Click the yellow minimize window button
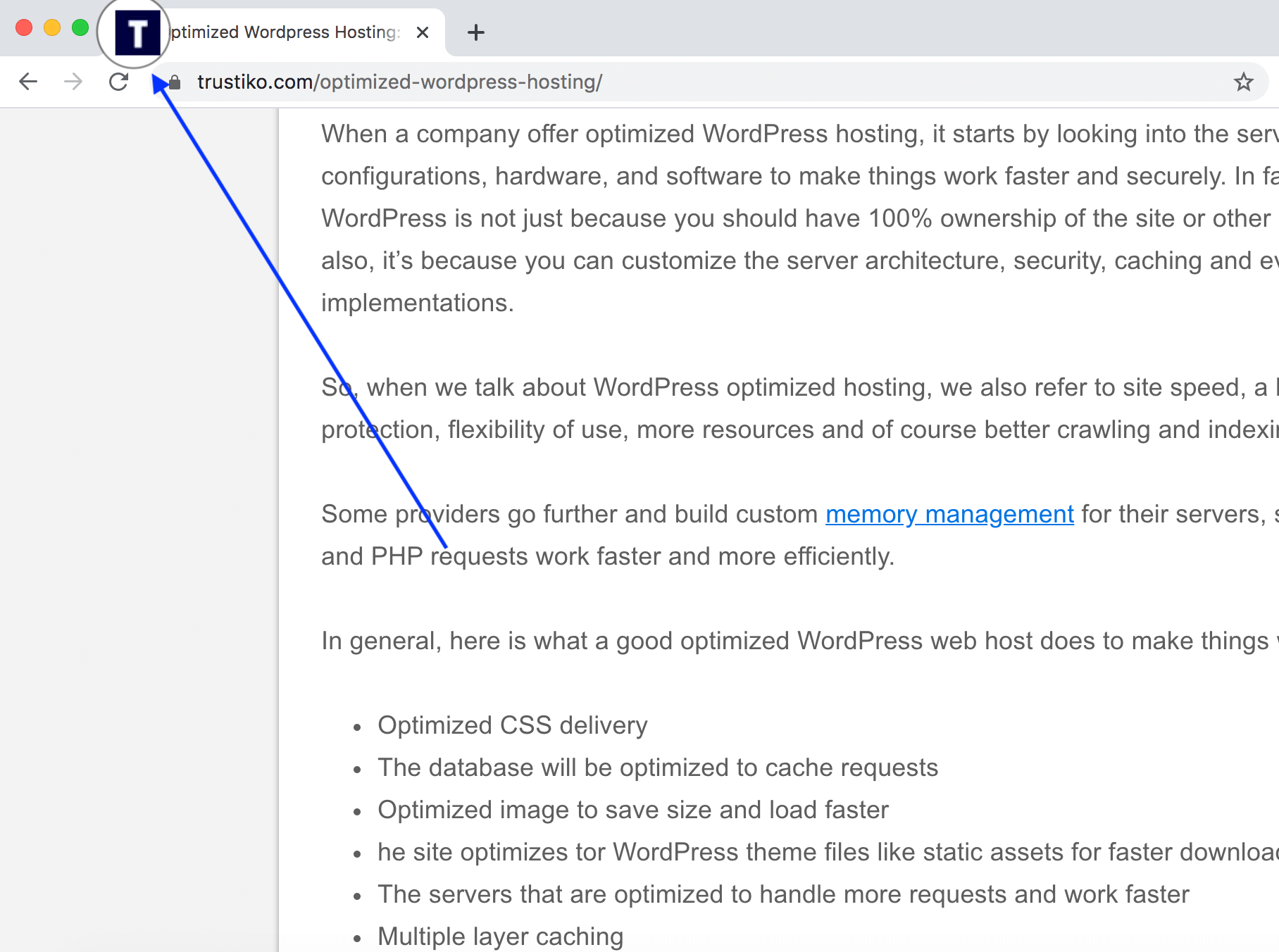This screenshot has width=1279, height=952. (x=51, y=28)
